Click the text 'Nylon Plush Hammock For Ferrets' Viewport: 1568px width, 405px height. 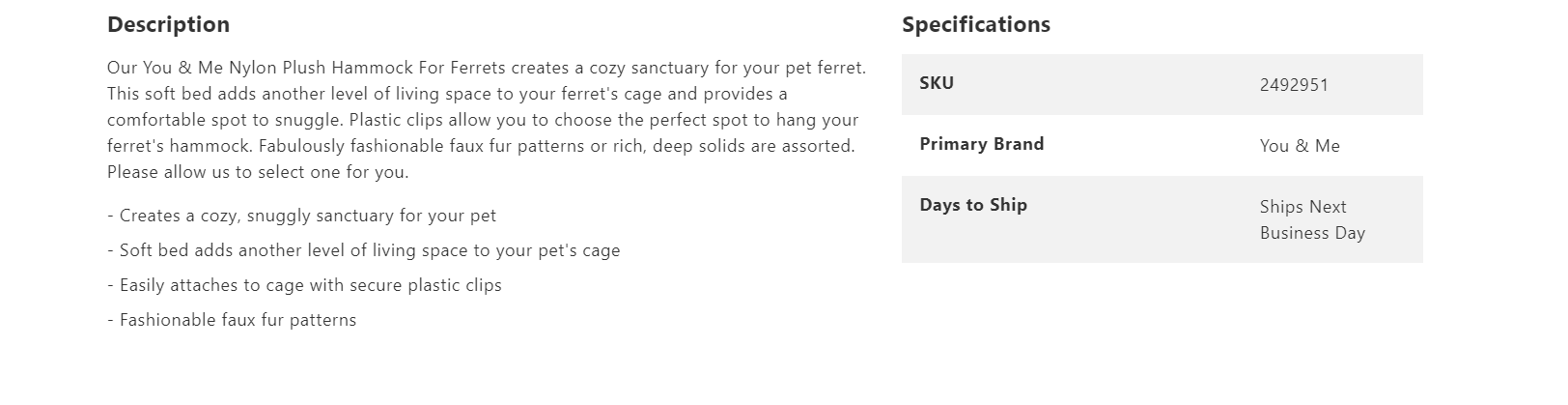(x=367, y=68)
